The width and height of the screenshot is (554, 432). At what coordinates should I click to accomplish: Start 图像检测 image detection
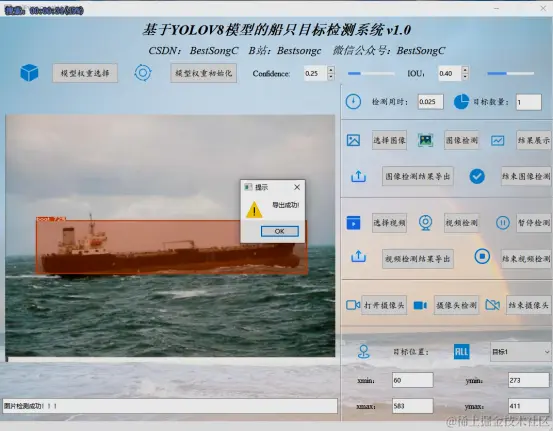461,140
